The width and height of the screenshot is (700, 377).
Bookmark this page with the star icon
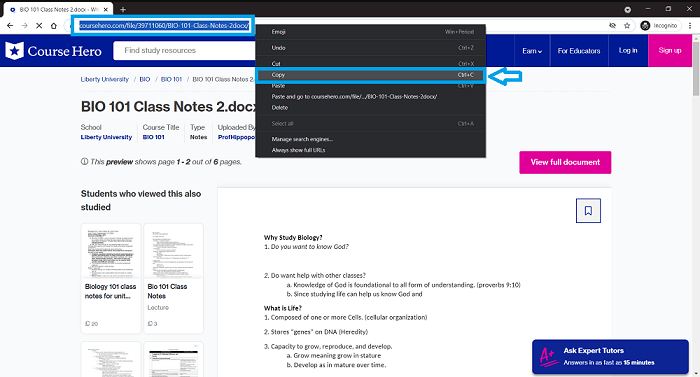(627, 26)
